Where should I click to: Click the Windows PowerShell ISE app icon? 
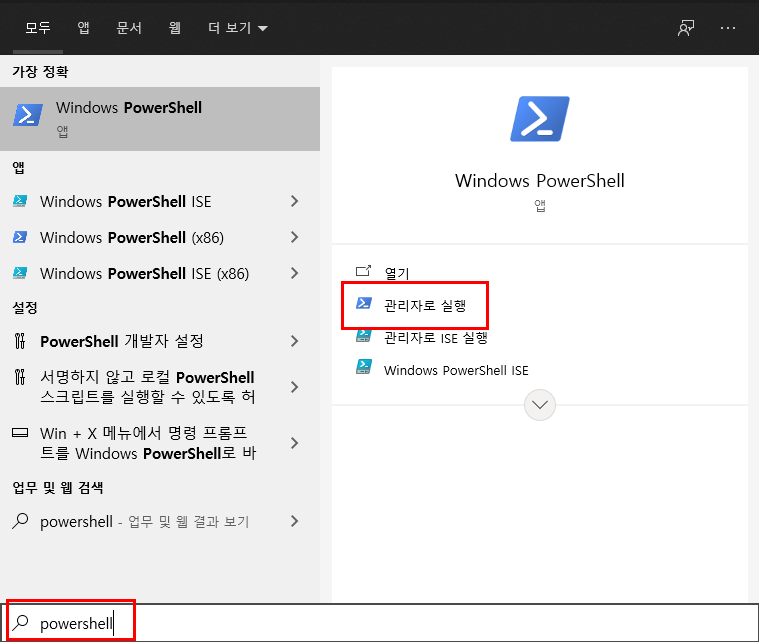[x=20, y=201]
